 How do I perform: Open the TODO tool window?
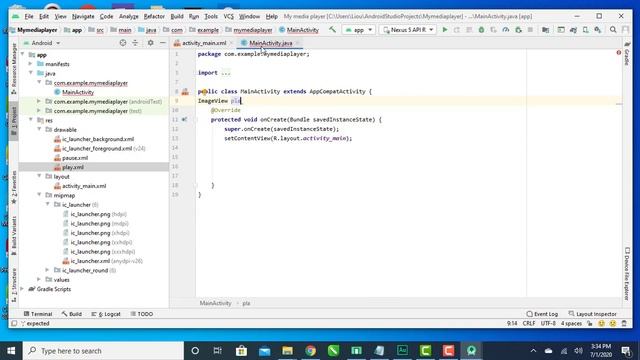(x=142, y=314)
